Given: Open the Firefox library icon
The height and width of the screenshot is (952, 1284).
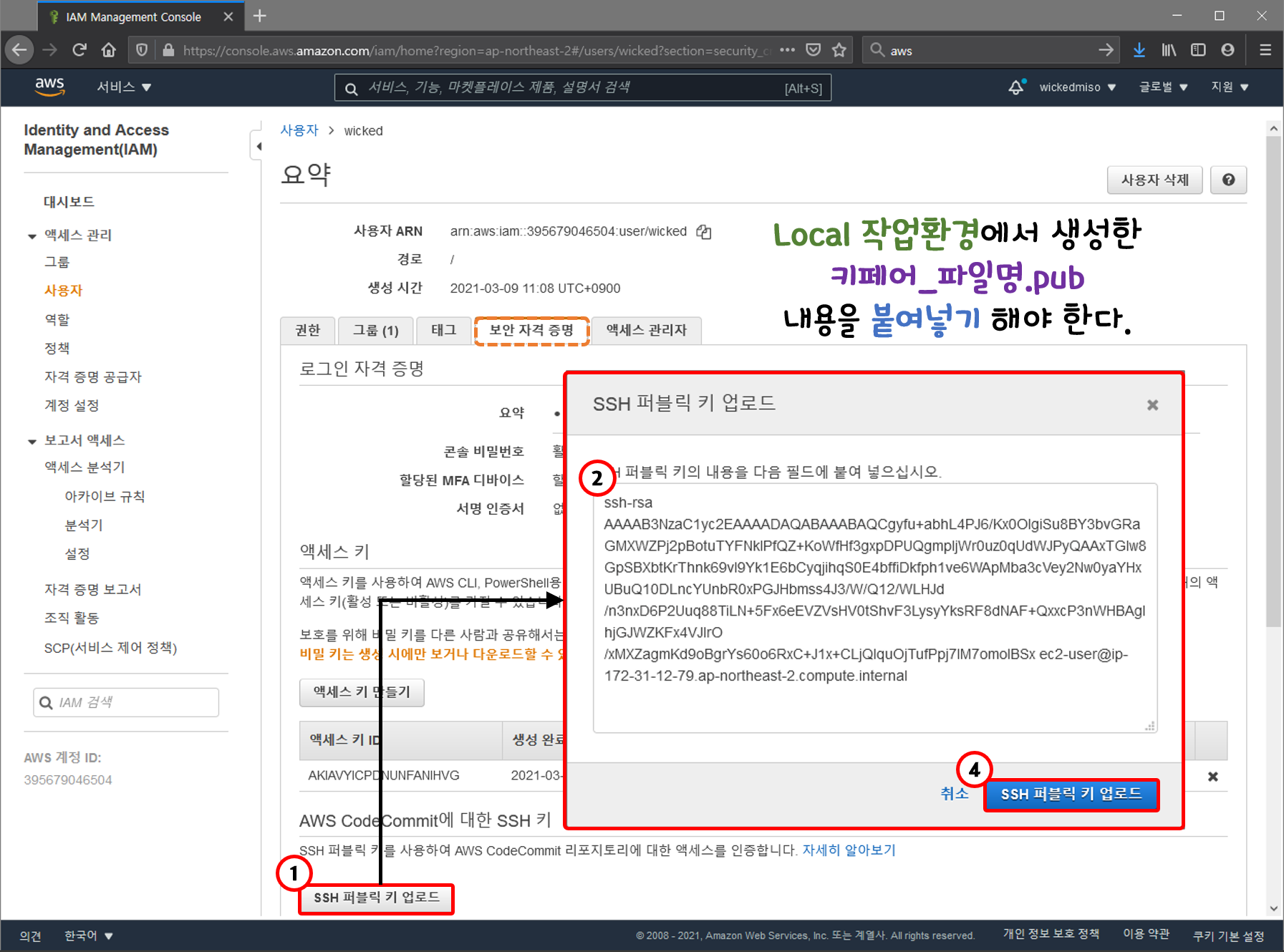Looking at the screenshot, I should click(1169, 50).
